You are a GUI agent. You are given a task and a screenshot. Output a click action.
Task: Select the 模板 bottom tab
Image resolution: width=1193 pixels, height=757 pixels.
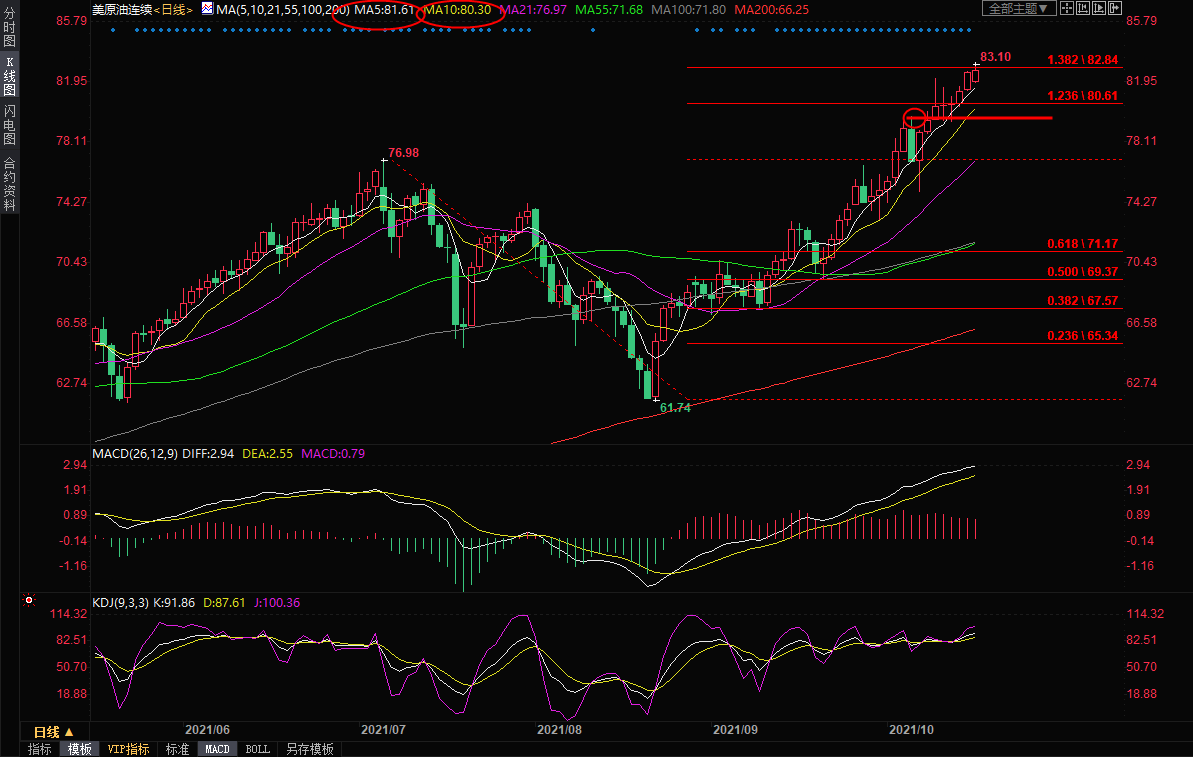tap(80, 749)
